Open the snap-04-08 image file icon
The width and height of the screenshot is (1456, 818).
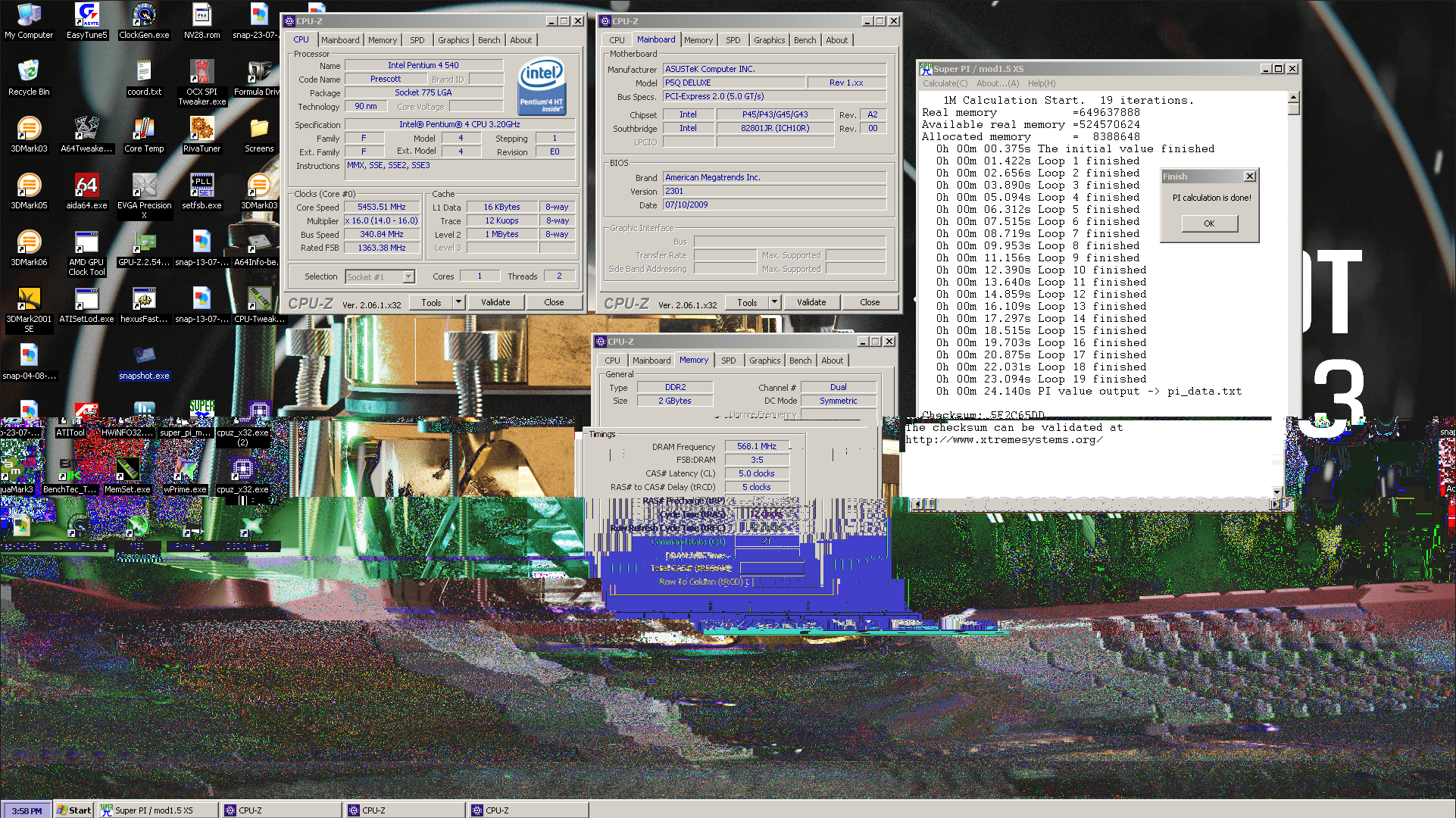tap(29, 362)
